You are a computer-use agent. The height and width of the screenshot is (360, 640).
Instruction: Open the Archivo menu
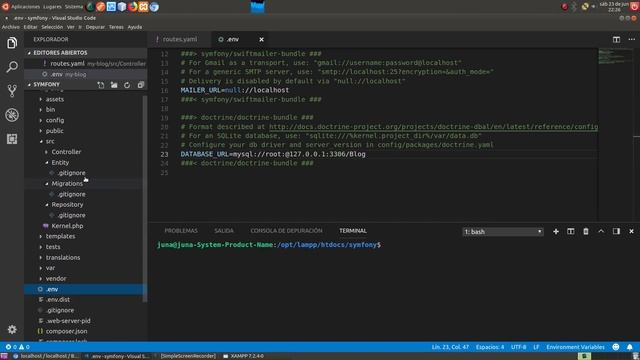(x=11, y=27)
